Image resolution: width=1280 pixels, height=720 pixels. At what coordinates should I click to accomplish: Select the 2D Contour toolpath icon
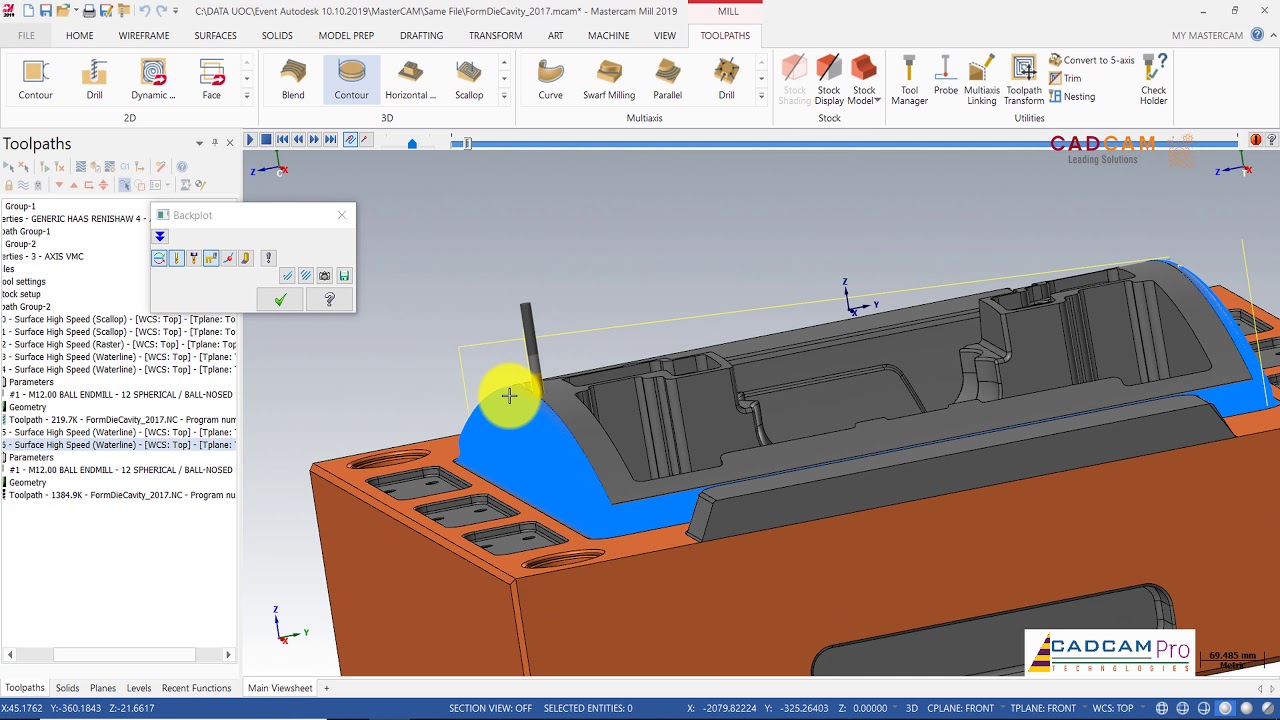point(35,79)
